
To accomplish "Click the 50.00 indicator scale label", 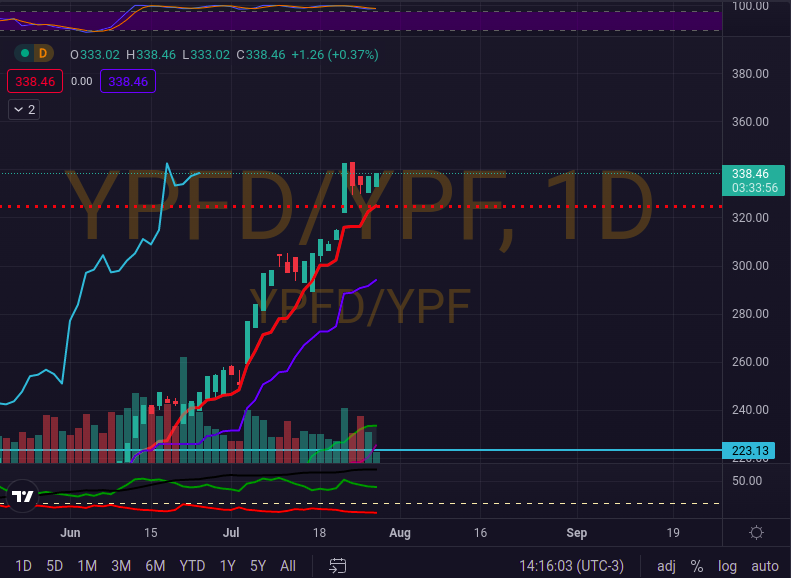I will click(x=747, y=481).
